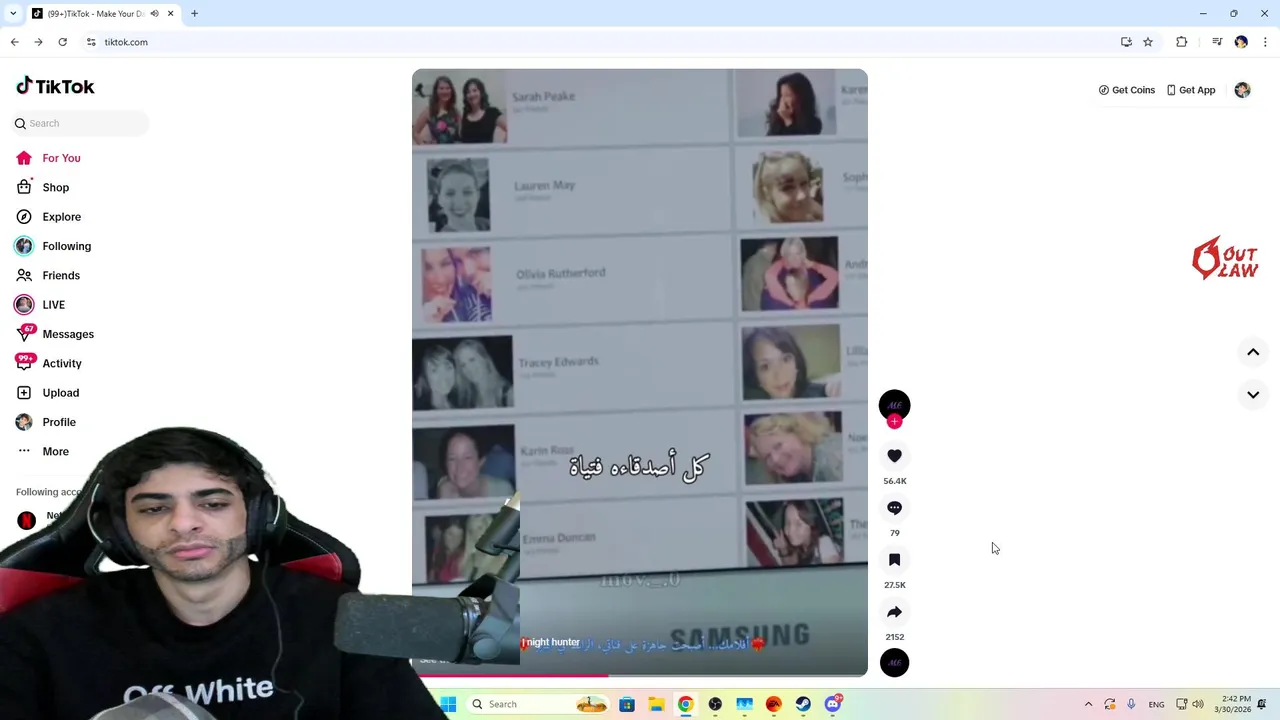Bookmark the video to favorites
The height and width of the screenshot is (720, 1280).
(894, 560)
